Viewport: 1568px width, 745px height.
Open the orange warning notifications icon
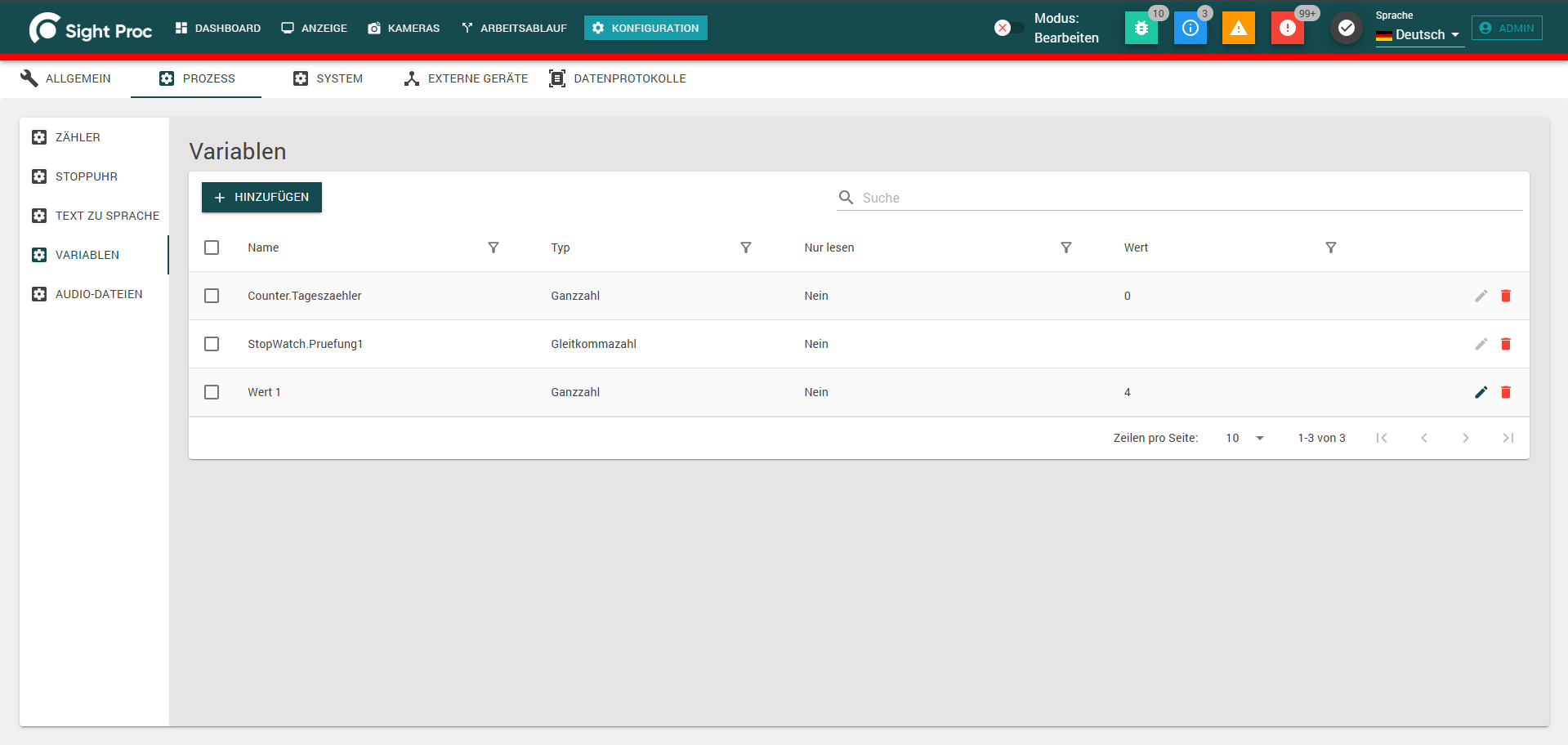tap(1239, 28)
